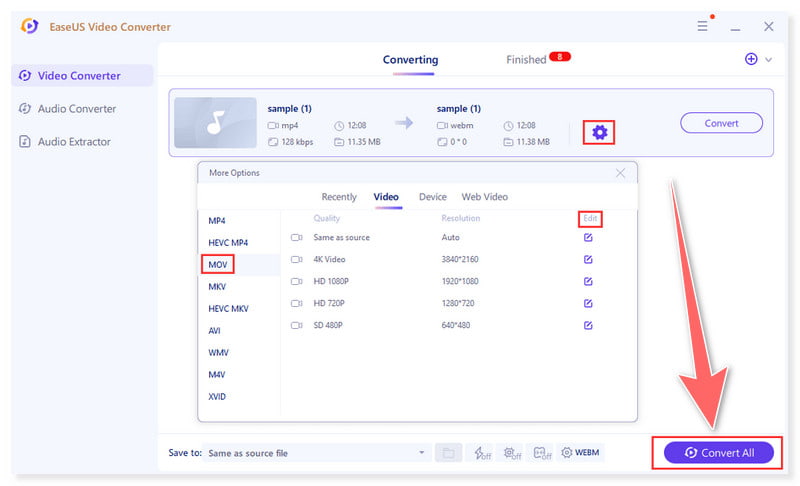
Task: Close the More Options panel
Action: pyautogui.click(x=620, y=173)
